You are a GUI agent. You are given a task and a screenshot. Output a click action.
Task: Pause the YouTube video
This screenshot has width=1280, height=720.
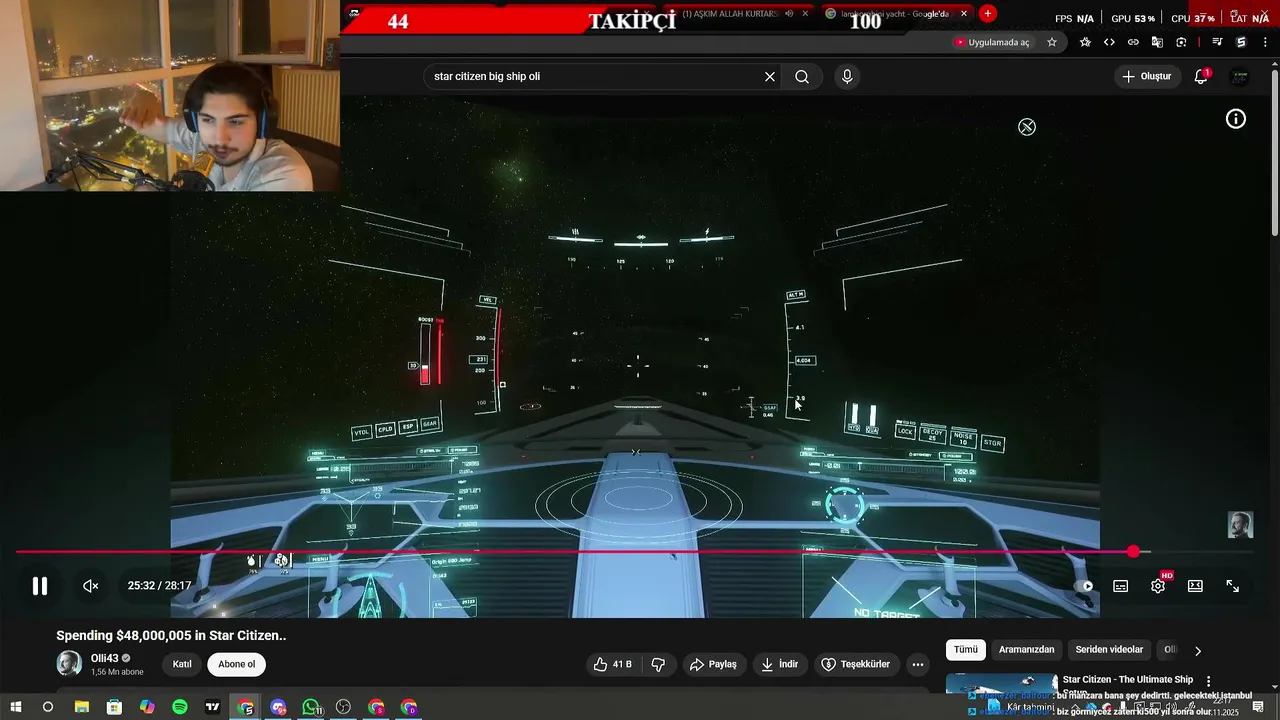40,586
